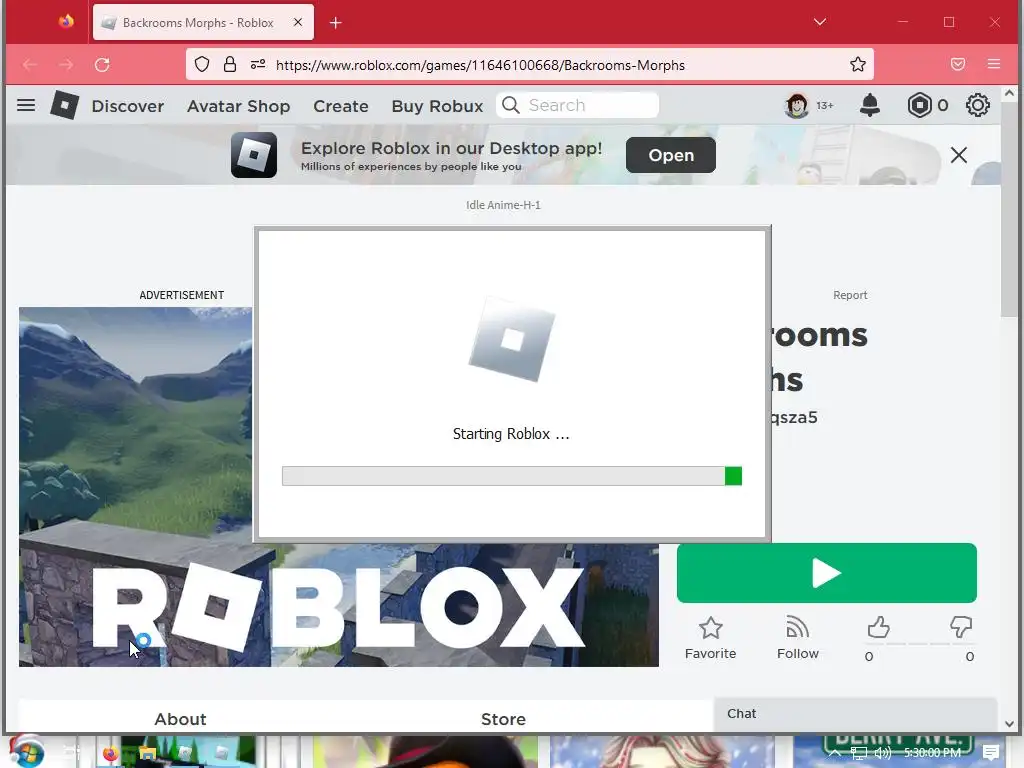The image size is (1024, 768).
Task: Select Buy Robux in navigation
Action: 437,106
